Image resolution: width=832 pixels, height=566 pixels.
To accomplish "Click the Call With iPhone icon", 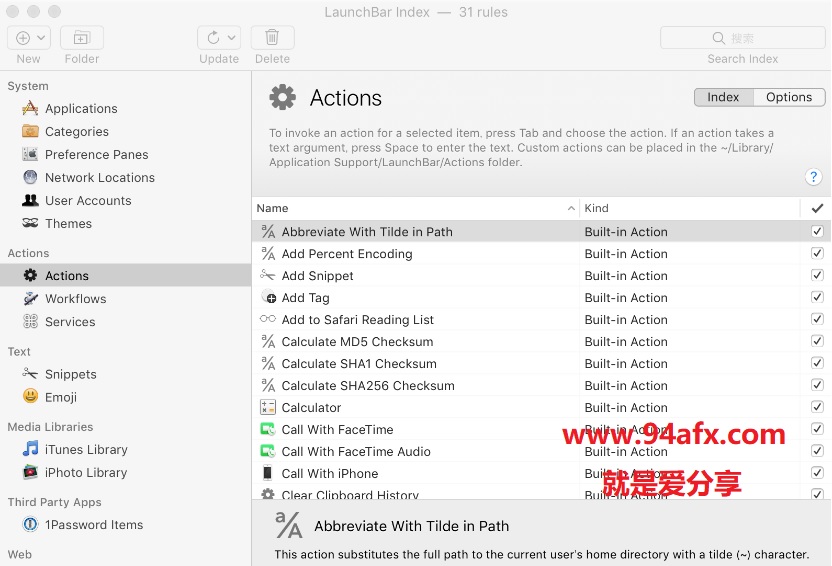I will [x=267, y=473].
